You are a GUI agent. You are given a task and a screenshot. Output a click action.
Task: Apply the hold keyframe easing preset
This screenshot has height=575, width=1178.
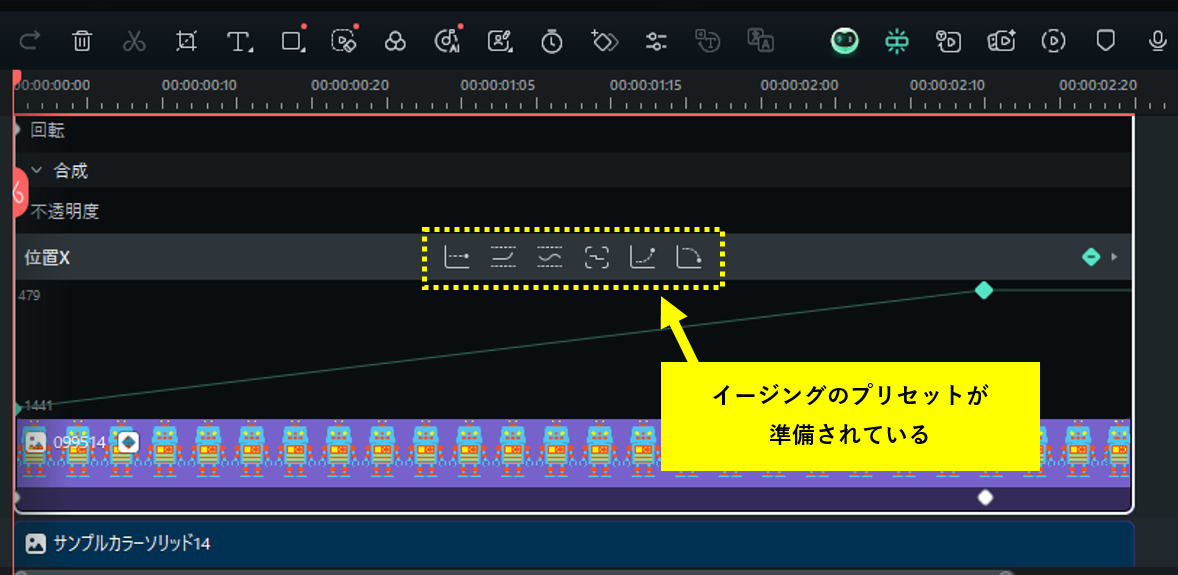(457, 257)
